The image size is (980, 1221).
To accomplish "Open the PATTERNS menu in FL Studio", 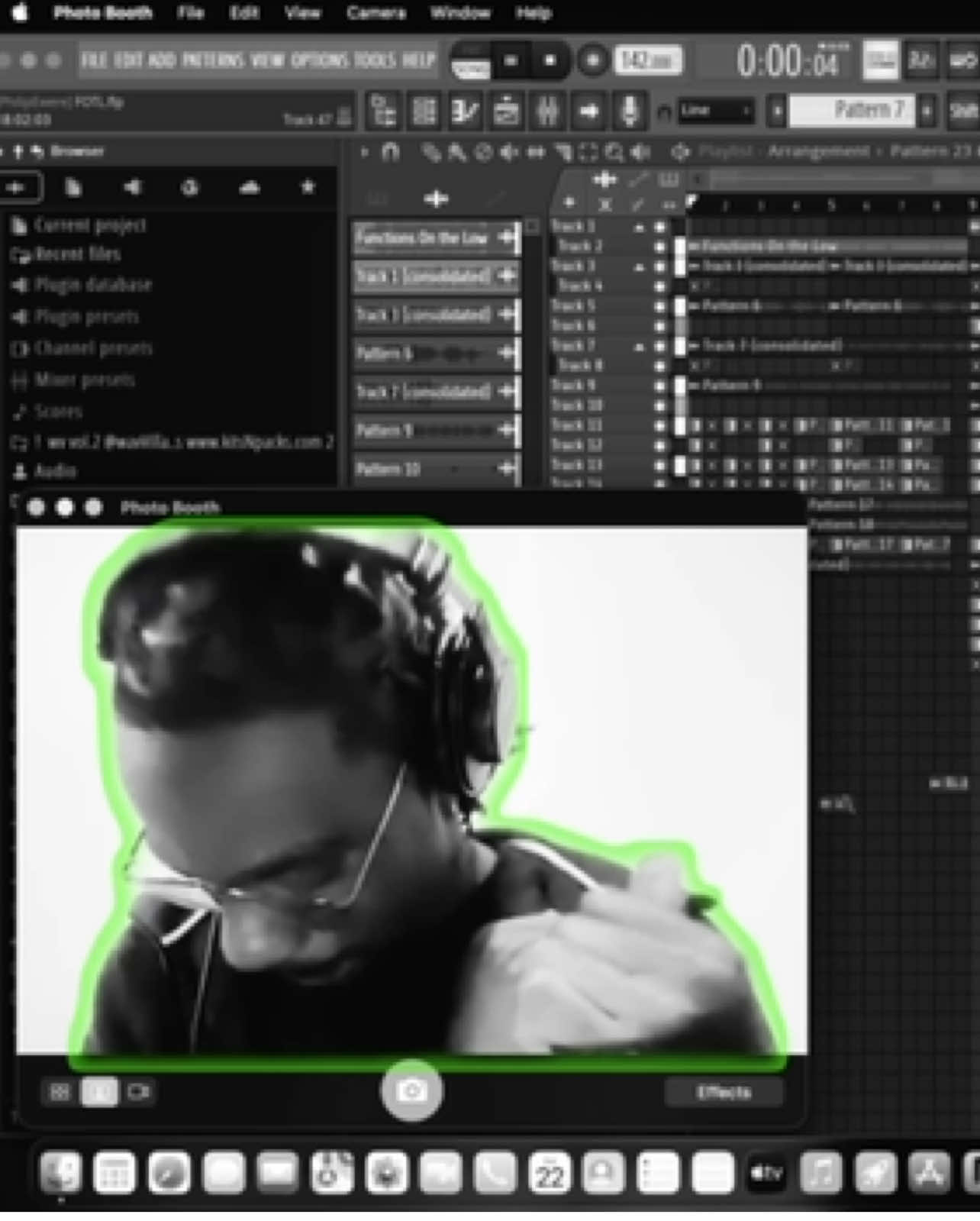I will pyautogui.click(x=212, y=60).
